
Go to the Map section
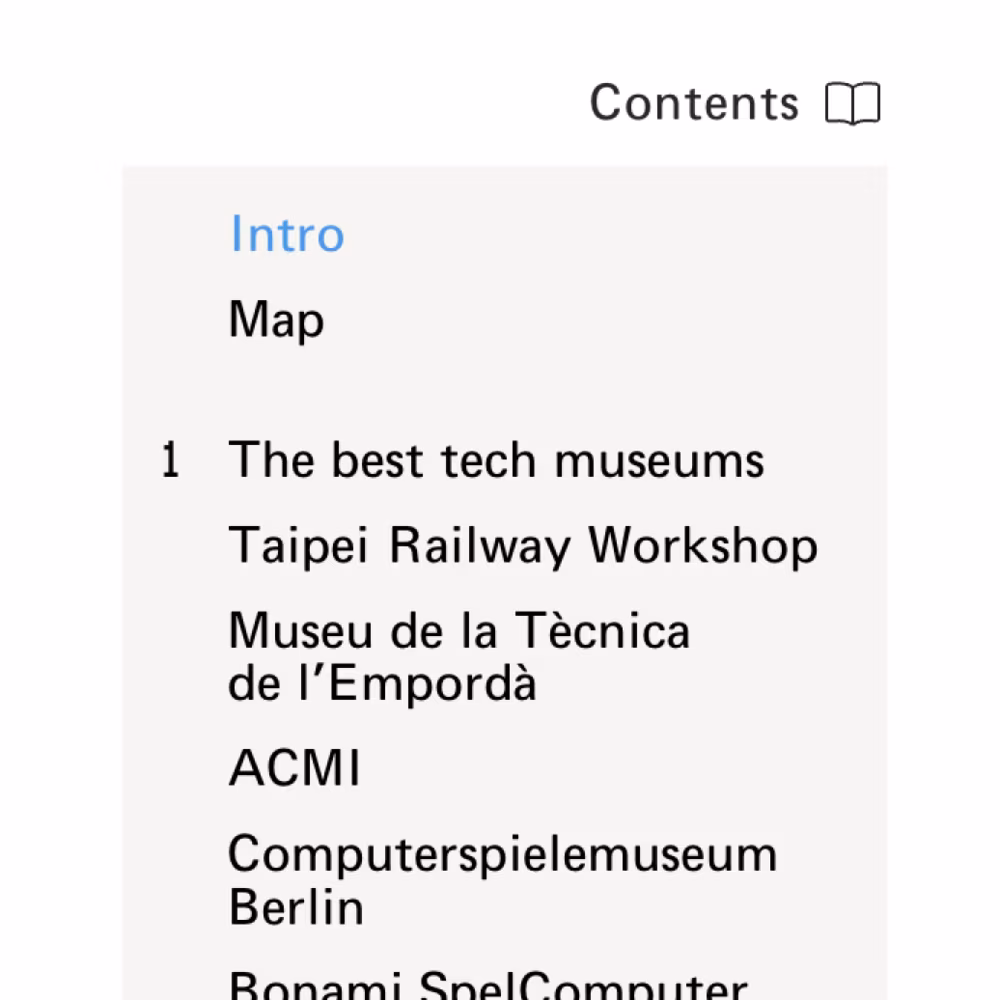tap(276, 321)
